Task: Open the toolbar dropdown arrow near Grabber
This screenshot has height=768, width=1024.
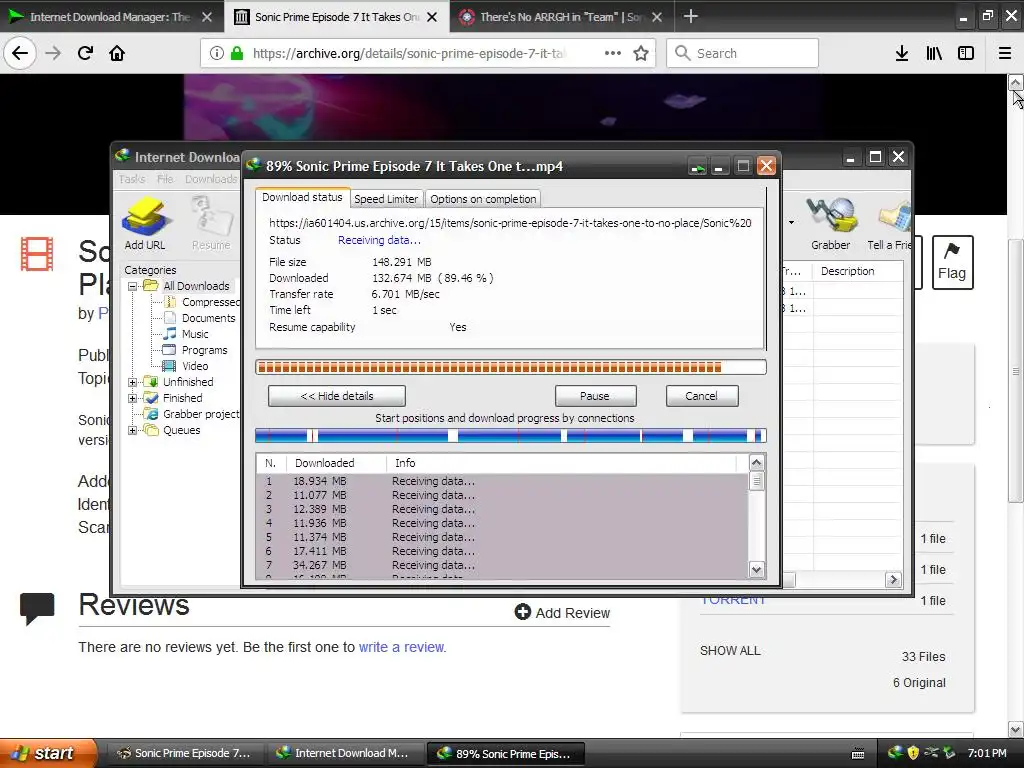Action: [x=792, y=223]
